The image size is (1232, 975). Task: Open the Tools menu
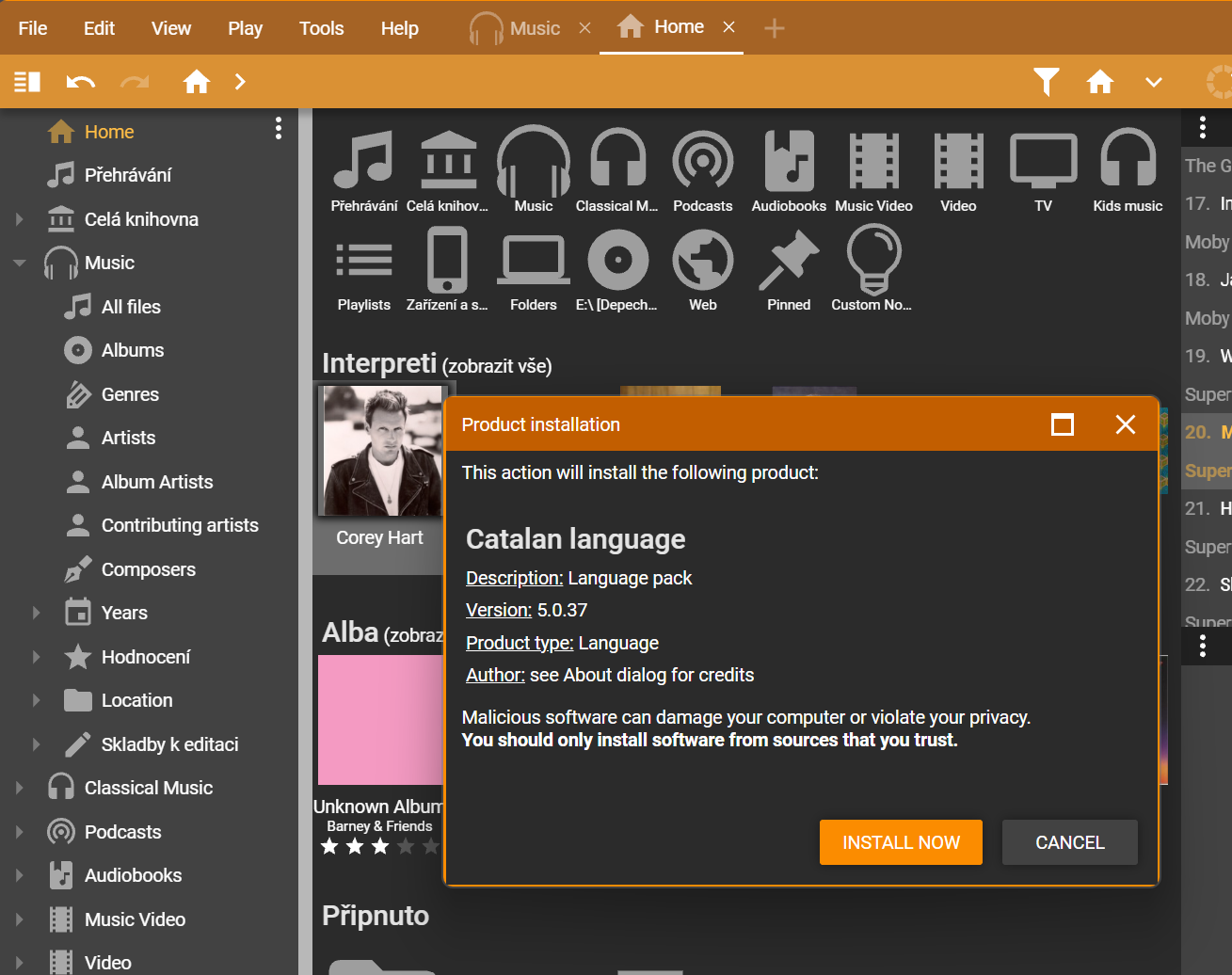pyautogui.click(x=321, y=28)
